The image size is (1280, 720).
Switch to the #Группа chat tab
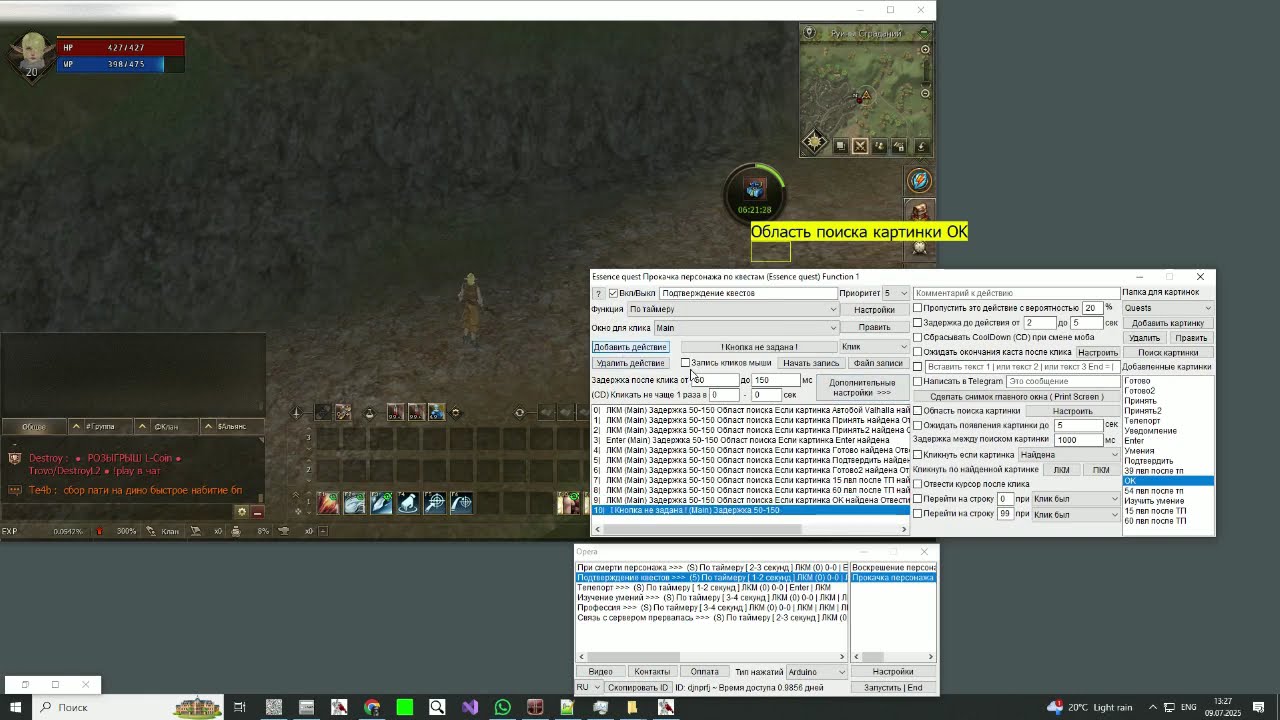tap(102, 427)
